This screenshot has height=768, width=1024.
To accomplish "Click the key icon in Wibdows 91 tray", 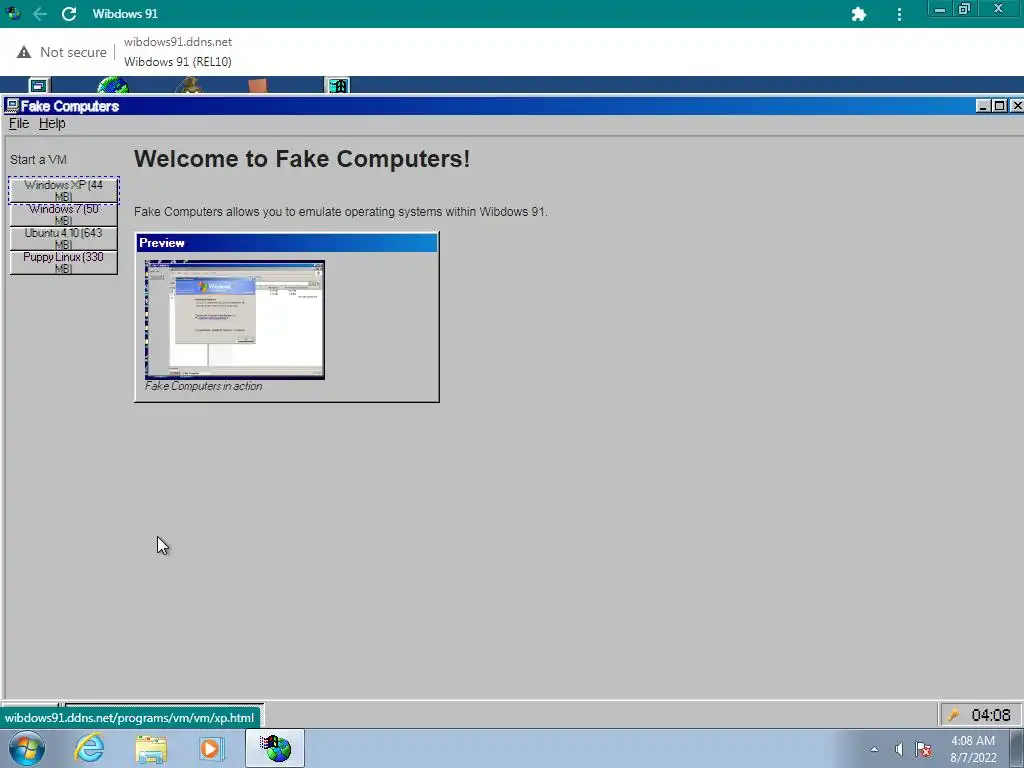I will pos(954,715).
